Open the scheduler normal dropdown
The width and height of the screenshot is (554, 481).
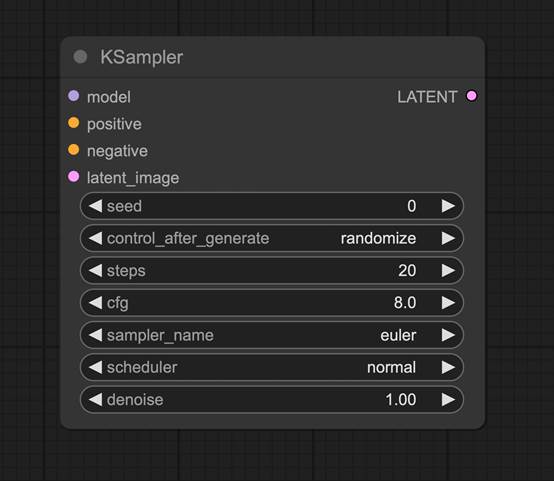pyautogui.click(x=272, y=368)
